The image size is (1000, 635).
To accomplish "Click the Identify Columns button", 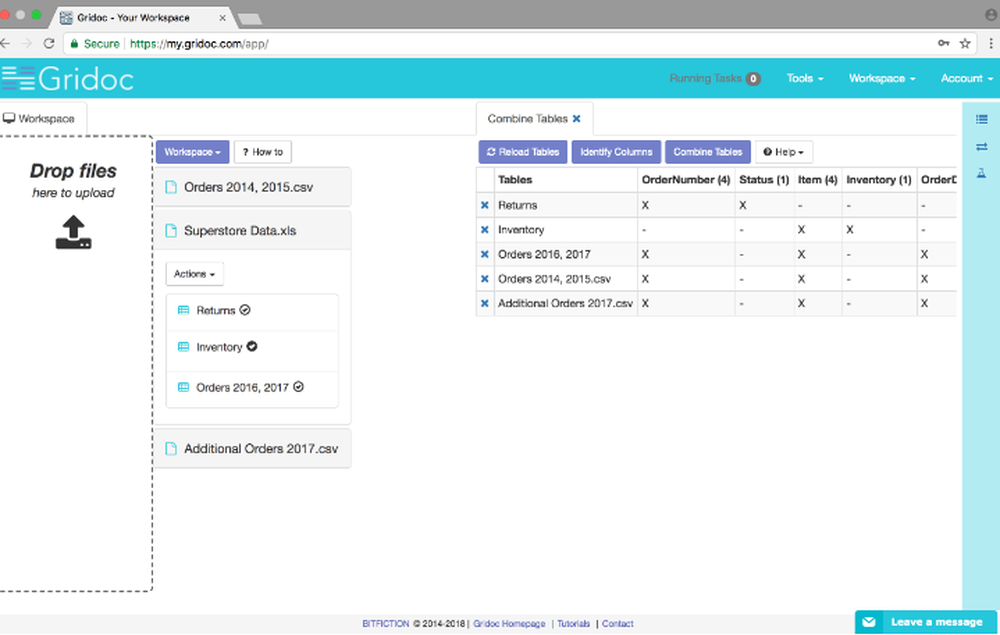I will click(x=616, y=151).
